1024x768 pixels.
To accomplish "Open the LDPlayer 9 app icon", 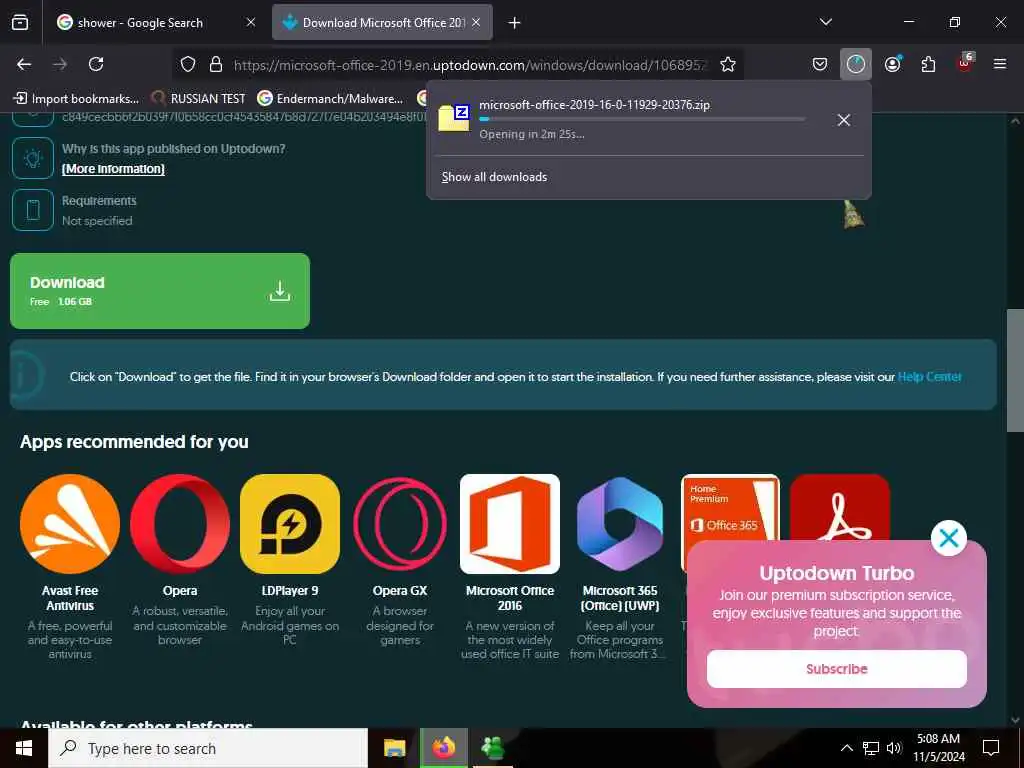I will click(x=290, y=524).
